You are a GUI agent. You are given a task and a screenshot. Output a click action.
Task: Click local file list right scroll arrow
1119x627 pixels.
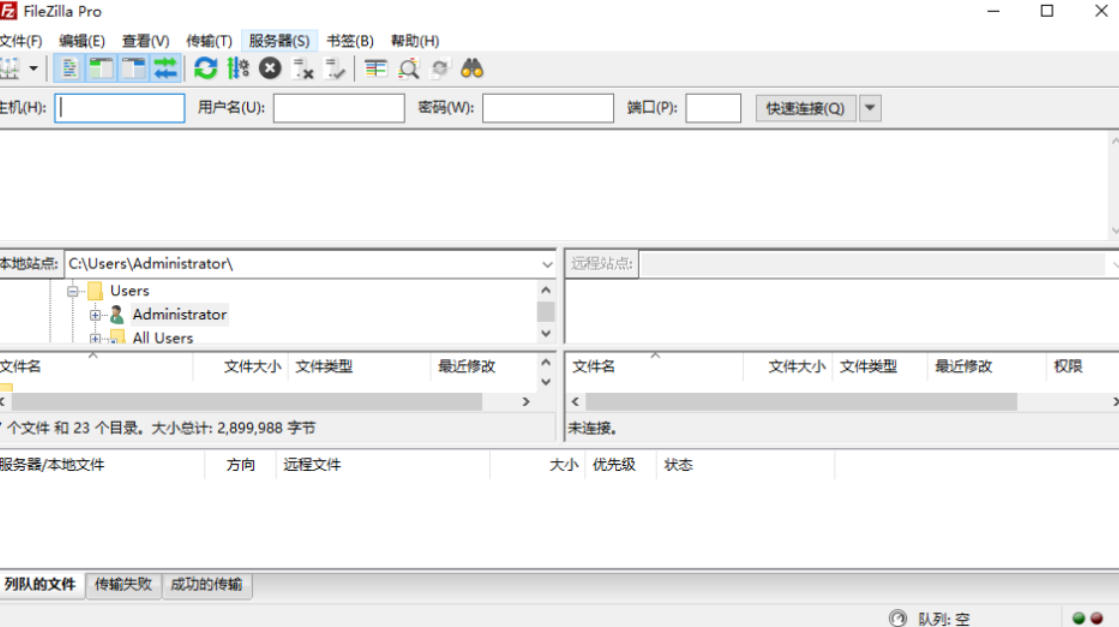tap(526, 402)
